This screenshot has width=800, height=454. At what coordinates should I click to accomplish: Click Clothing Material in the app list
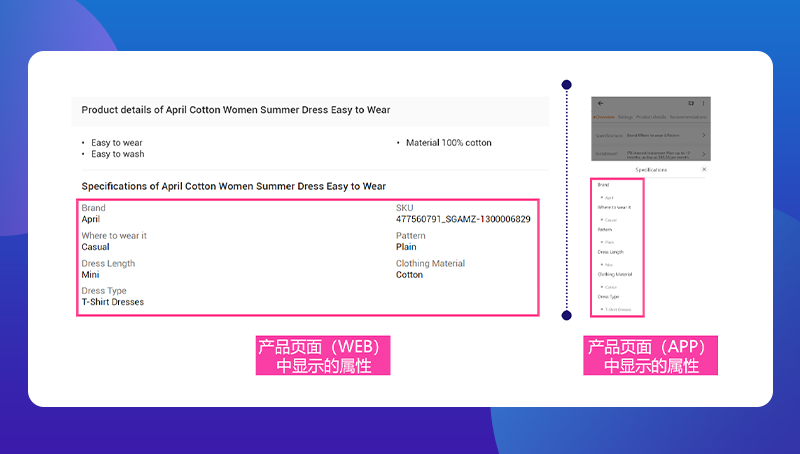(x=615, y=274)
